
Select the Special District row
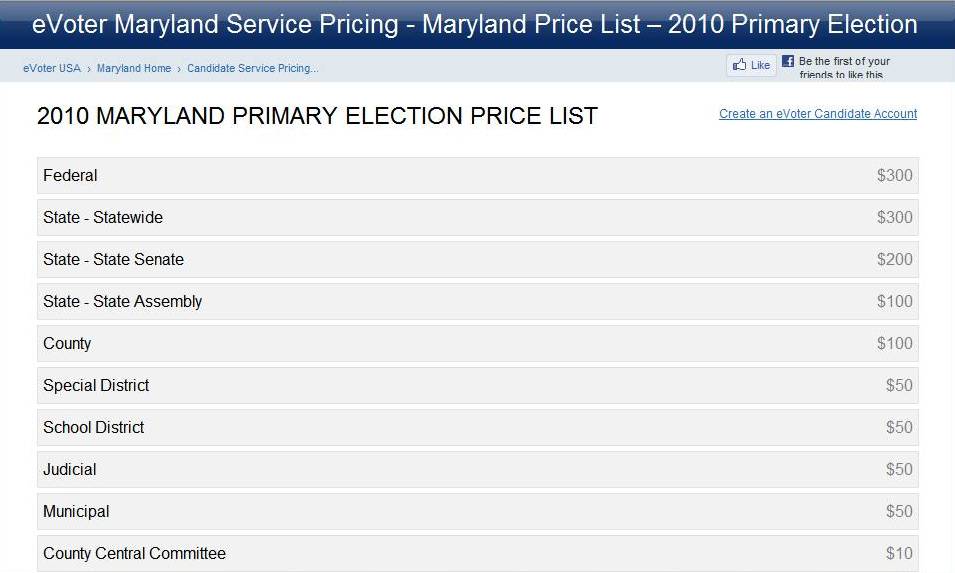(x=477, y=385)
